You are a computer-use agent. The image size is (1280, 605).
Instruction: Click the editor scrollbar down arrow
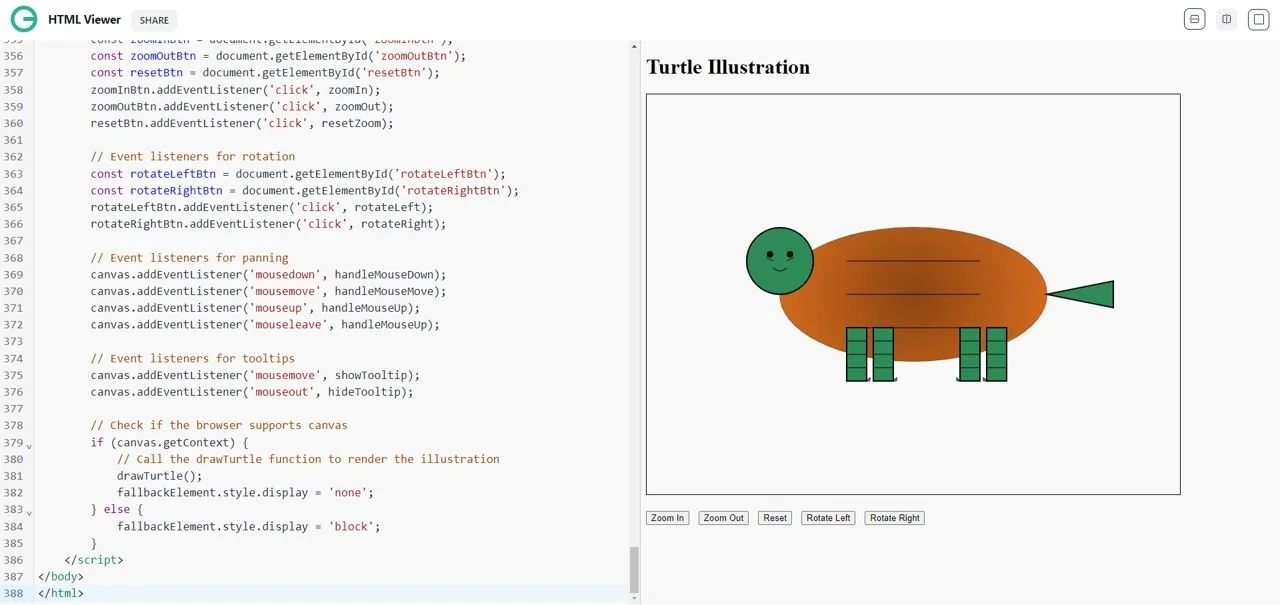[633, 598]
